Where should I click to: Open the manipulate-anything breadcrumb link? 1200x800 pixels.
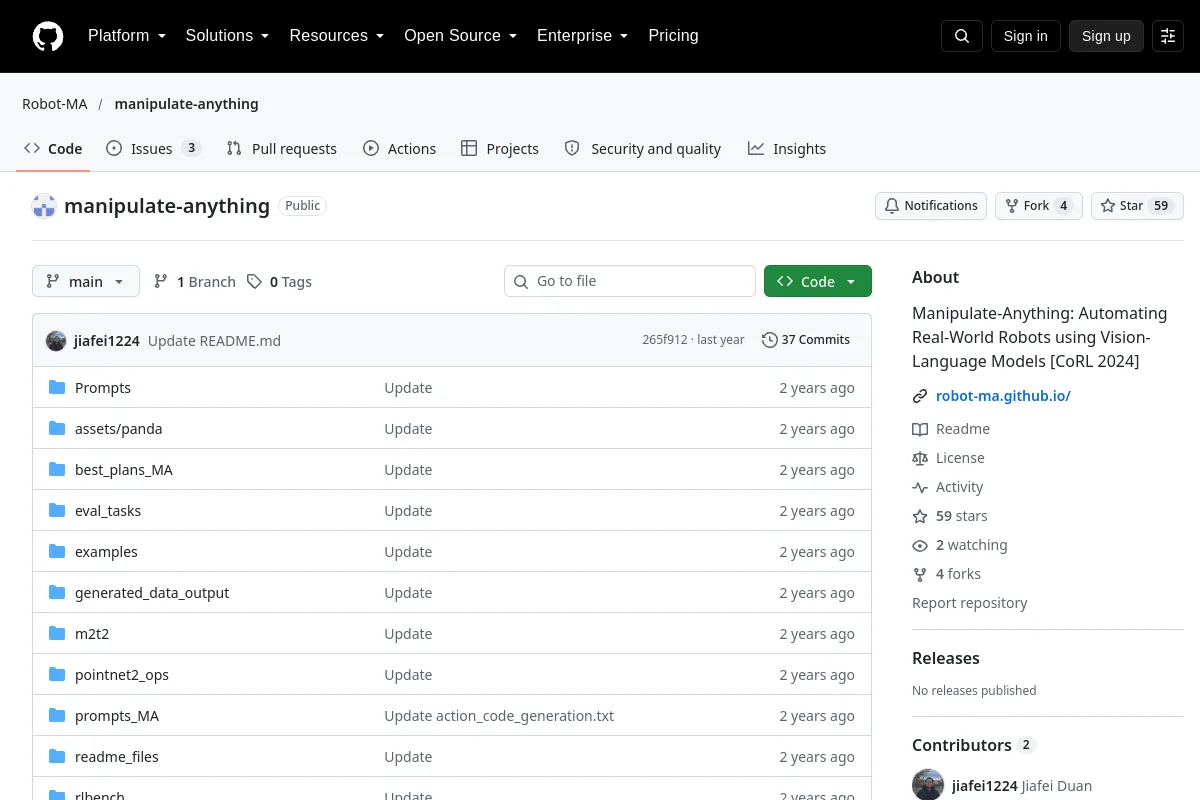(186, 104)
